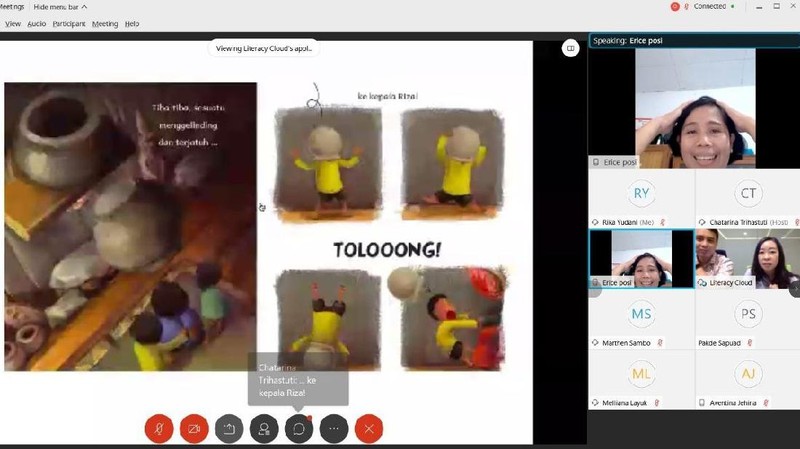Viewport: 800px width, 449px height.
Task: Leave the meeting with the red X button
Action: (x=369, y=429)
